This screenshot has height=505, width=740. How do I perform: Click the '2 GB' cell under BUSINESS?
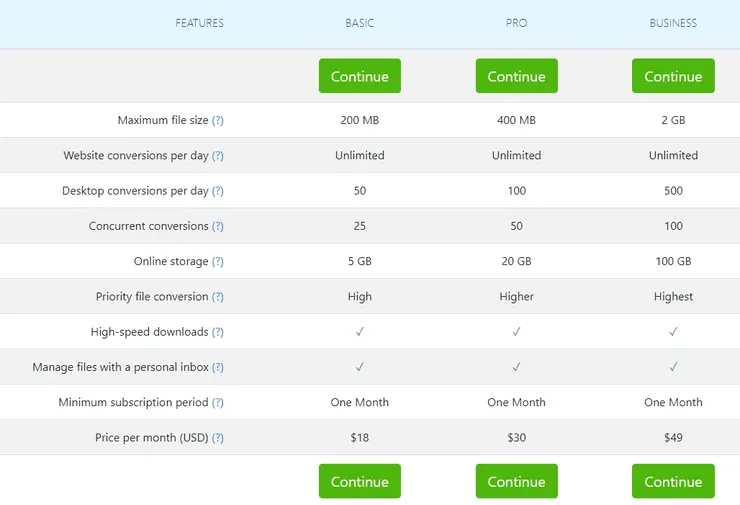[673, 120]
